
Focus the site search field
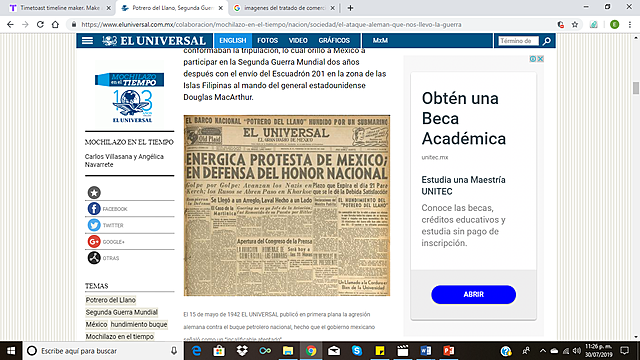(x=518, y=41)
